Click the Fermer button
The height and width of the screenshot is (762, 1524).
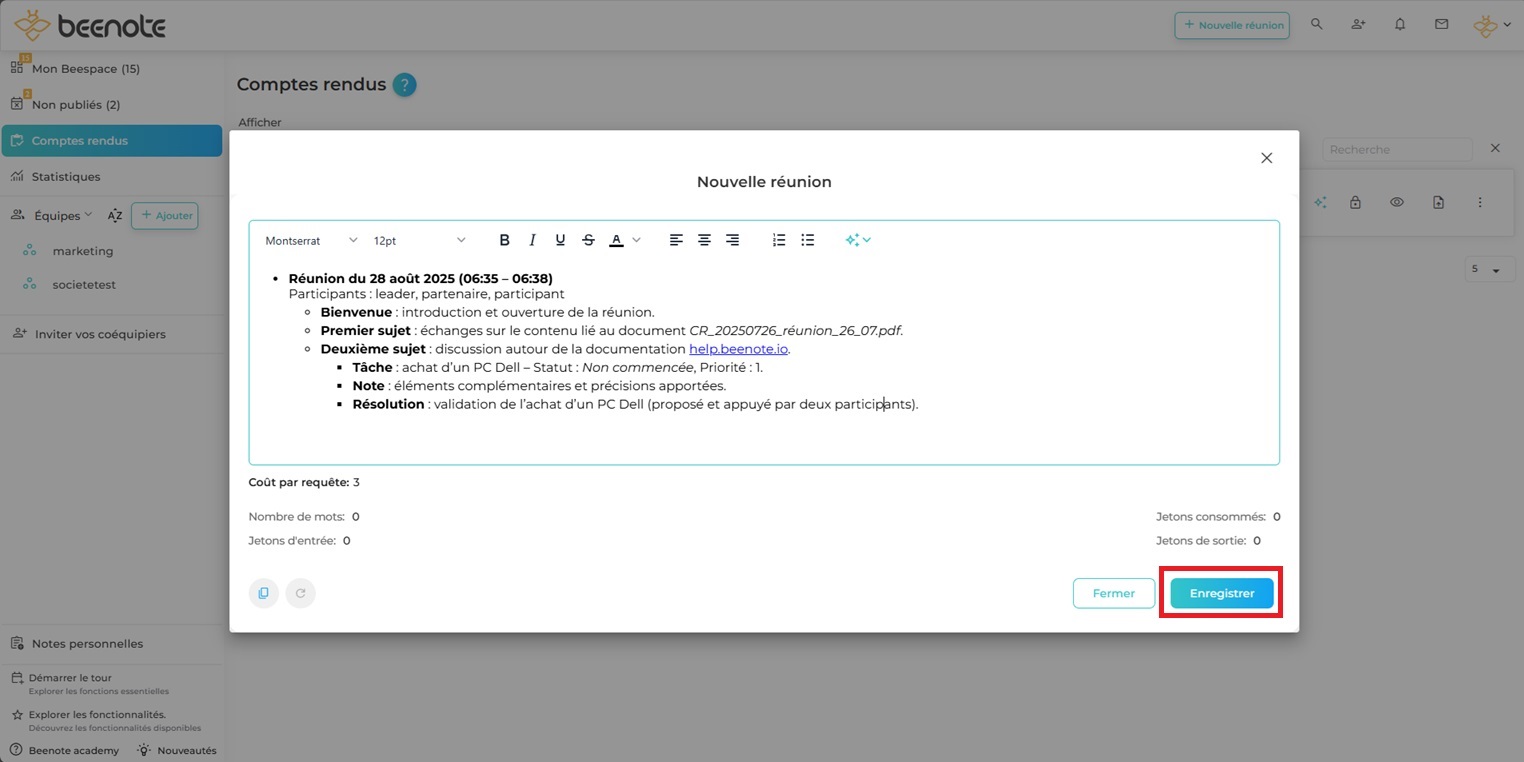click(1113, 593)
